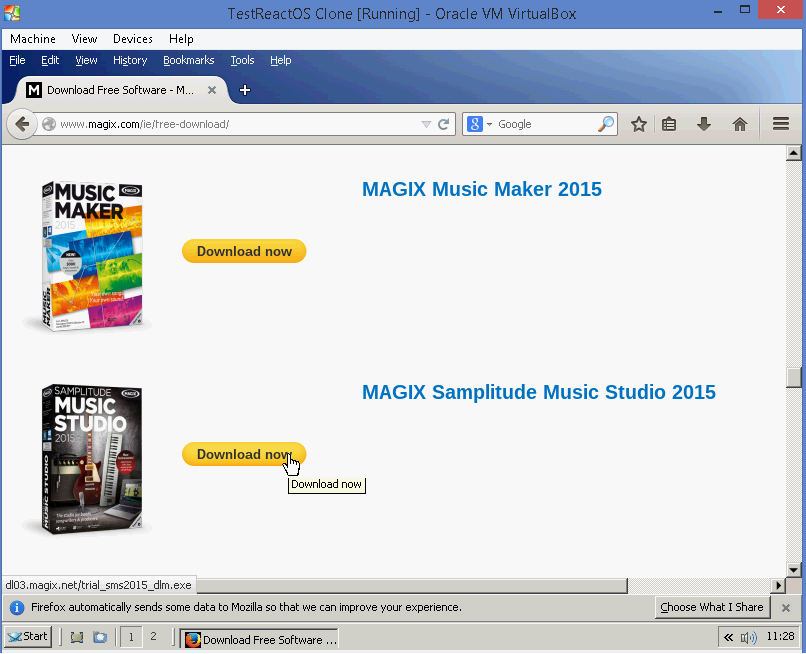Open the Firefox Help menu
Image resolution: width=806 pixels, height=654 pixels.
[x=281, y=60]
